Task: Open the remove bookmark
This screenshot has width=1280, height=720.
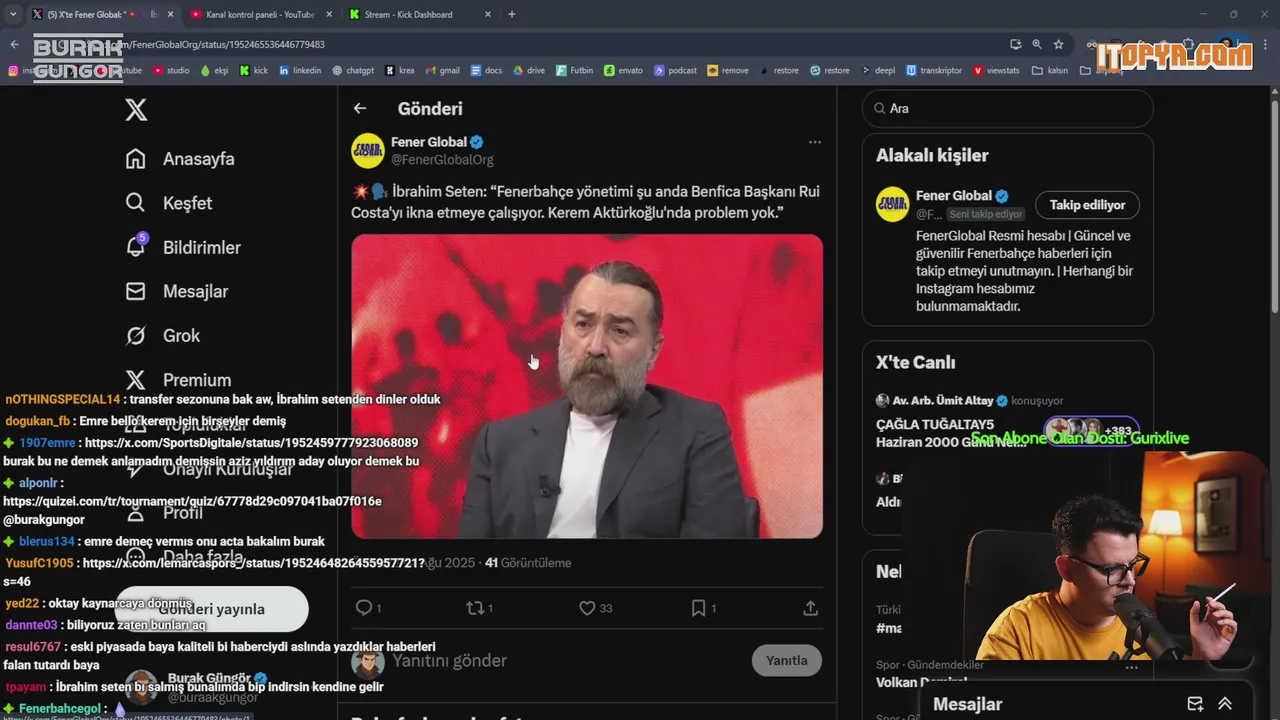Action: tap(728, 71)
